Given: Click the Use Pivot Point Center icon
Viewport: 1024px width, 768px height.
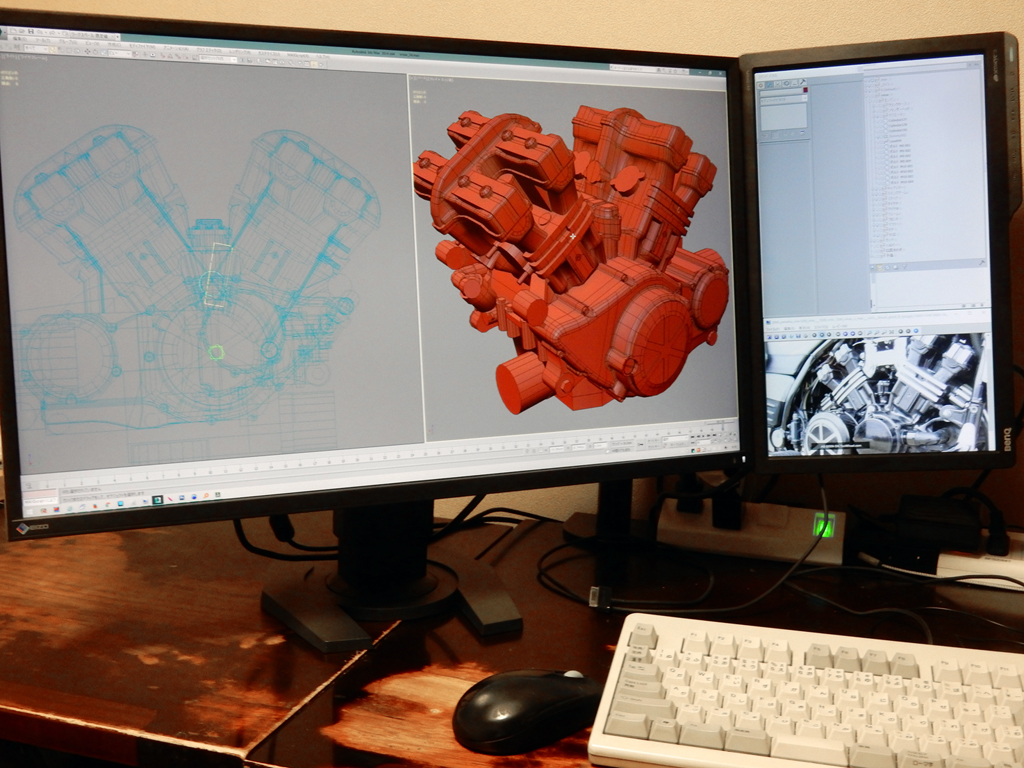Looking at the screenshot, I should pyautogui.click(x=135, y=54).
